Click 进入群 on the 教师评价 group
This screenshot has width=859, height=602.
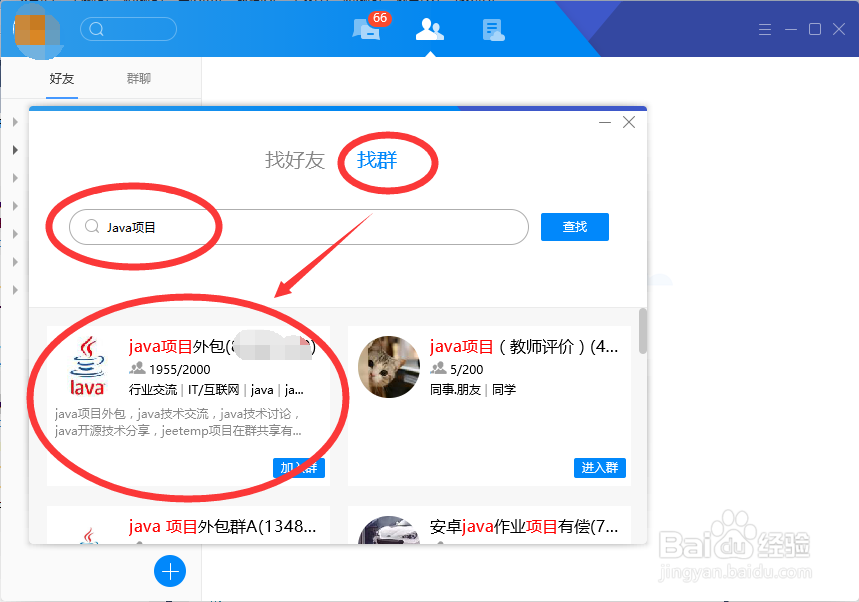coord(599,467)
